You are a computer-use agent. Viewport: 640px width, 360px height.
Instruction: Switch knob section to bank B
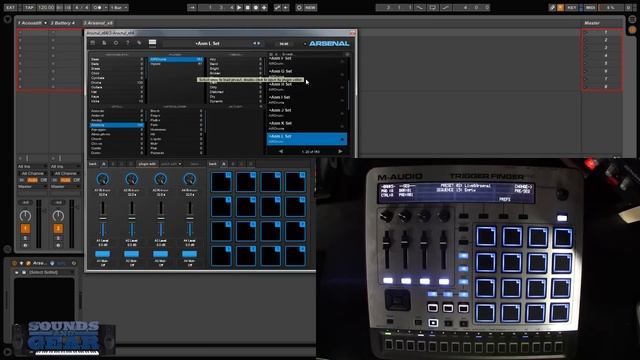point(113,164)
